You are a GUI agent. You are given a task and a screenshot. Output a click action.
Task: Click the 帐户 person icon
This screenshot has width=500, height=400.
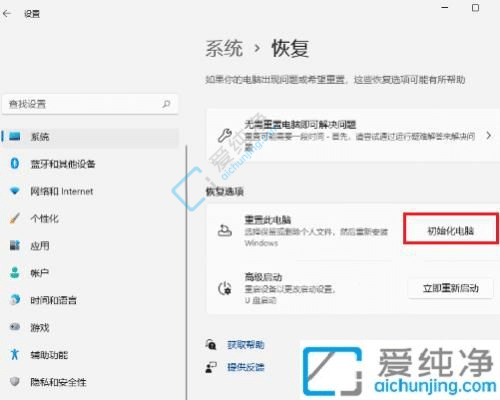[x=15, y=273]
